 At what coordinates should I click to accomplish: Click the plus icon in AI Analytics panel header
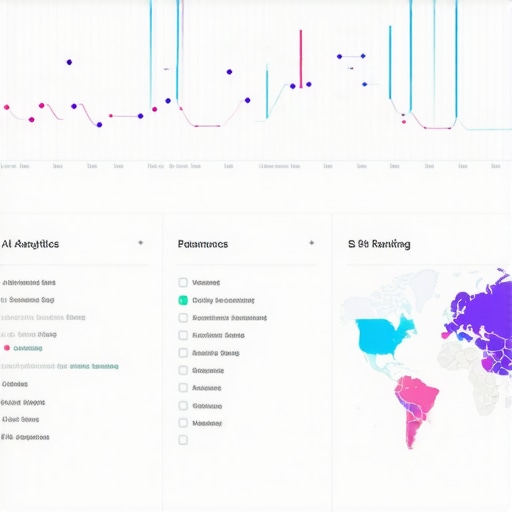[x=141, y=243]
